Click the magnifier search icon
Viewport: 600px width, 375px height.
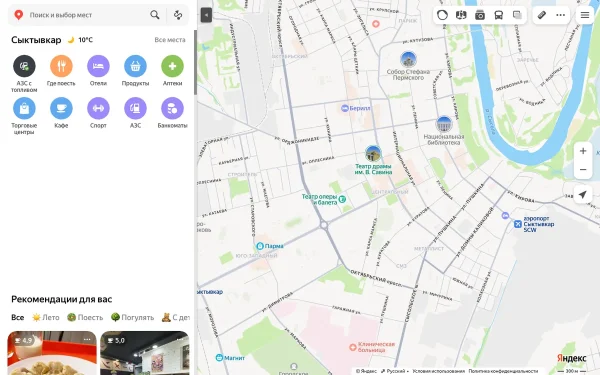pos(155,15)
